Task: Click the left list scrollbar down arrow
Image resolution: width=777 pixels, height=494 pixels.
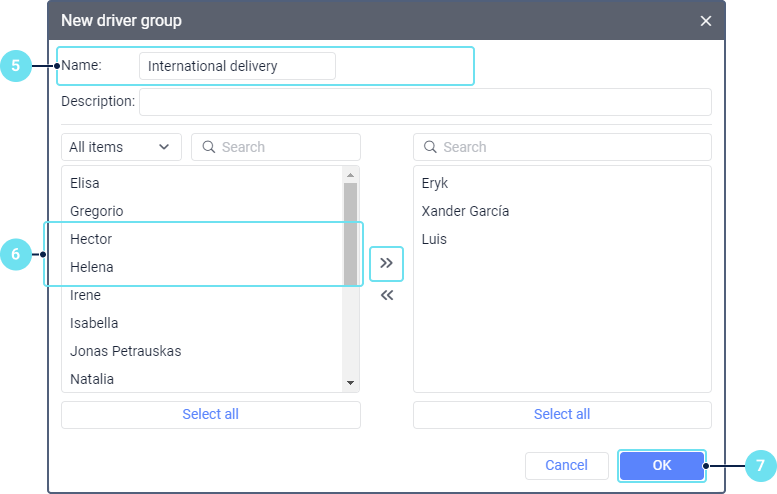Action: click(x=350, y=383)
